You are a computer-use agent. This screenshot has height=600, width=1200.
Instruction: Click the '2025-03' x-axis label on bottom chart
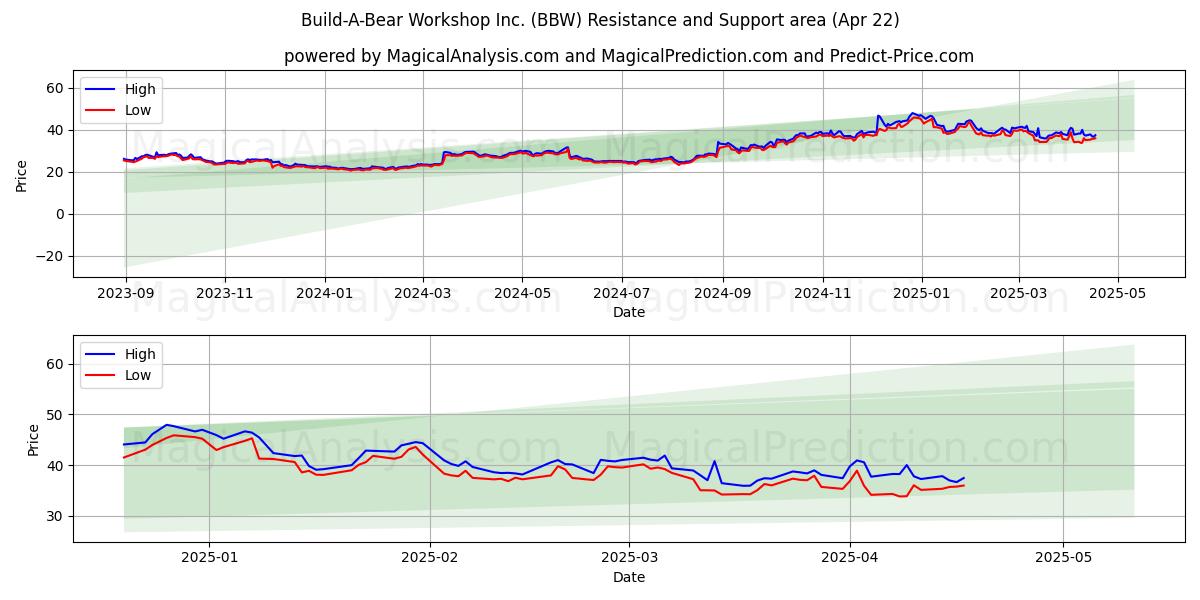[630, 560]
